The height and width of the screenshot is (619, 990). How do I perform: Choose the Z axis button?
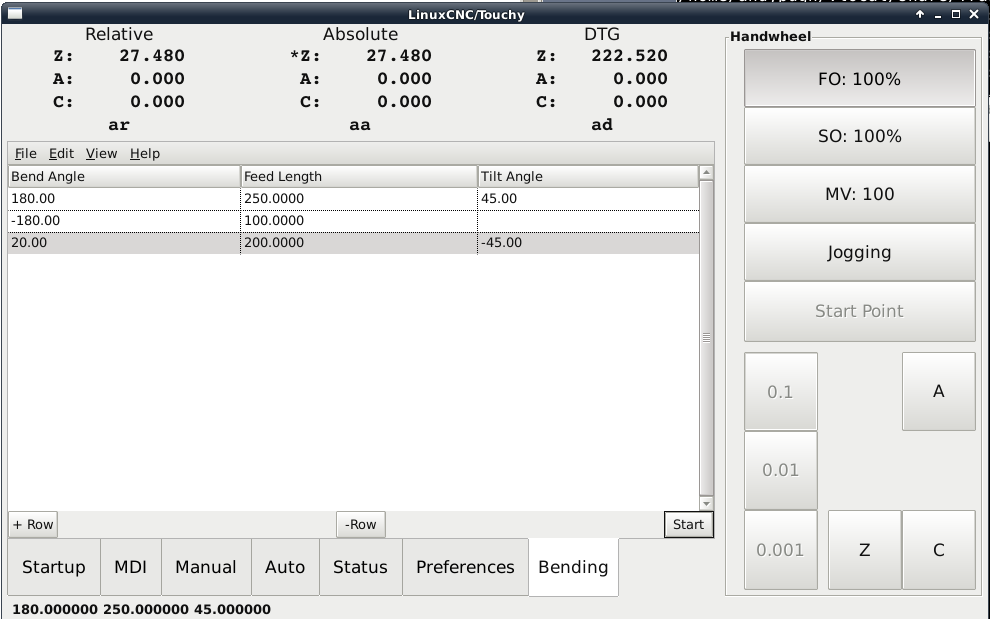864,549
